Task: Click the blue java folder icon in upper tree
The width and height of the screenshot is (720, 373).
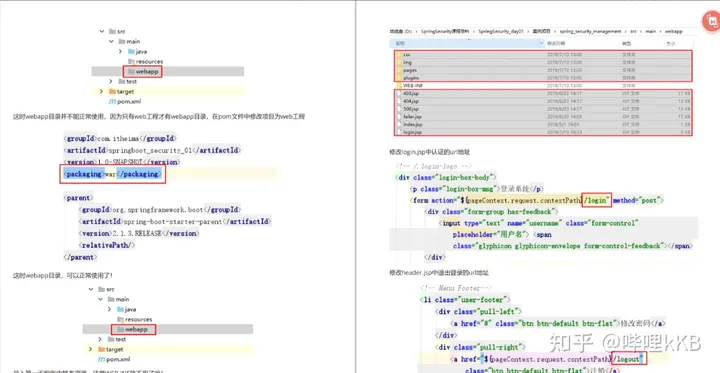Action: [x=131, y=51]
